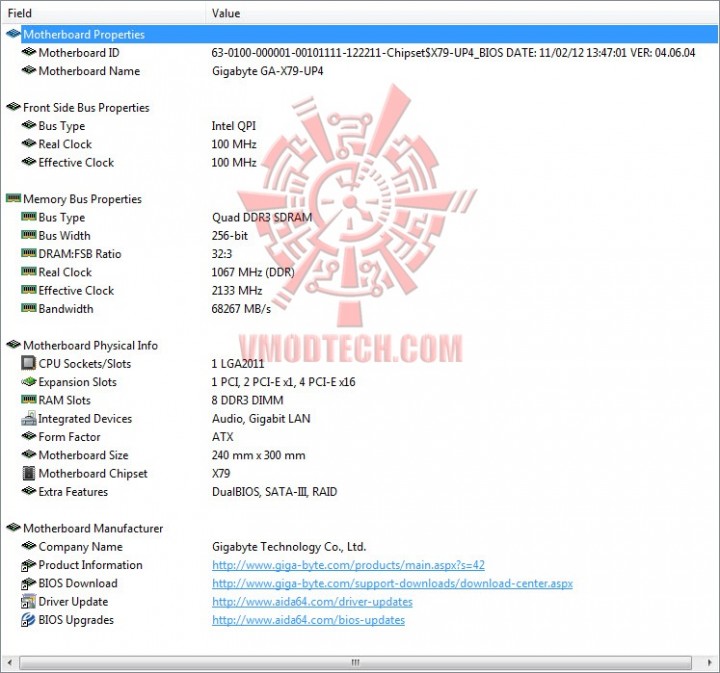Screen dimensions: 720x673
Task: Open the aida64 bios-updates link
Action: [308, 620]
